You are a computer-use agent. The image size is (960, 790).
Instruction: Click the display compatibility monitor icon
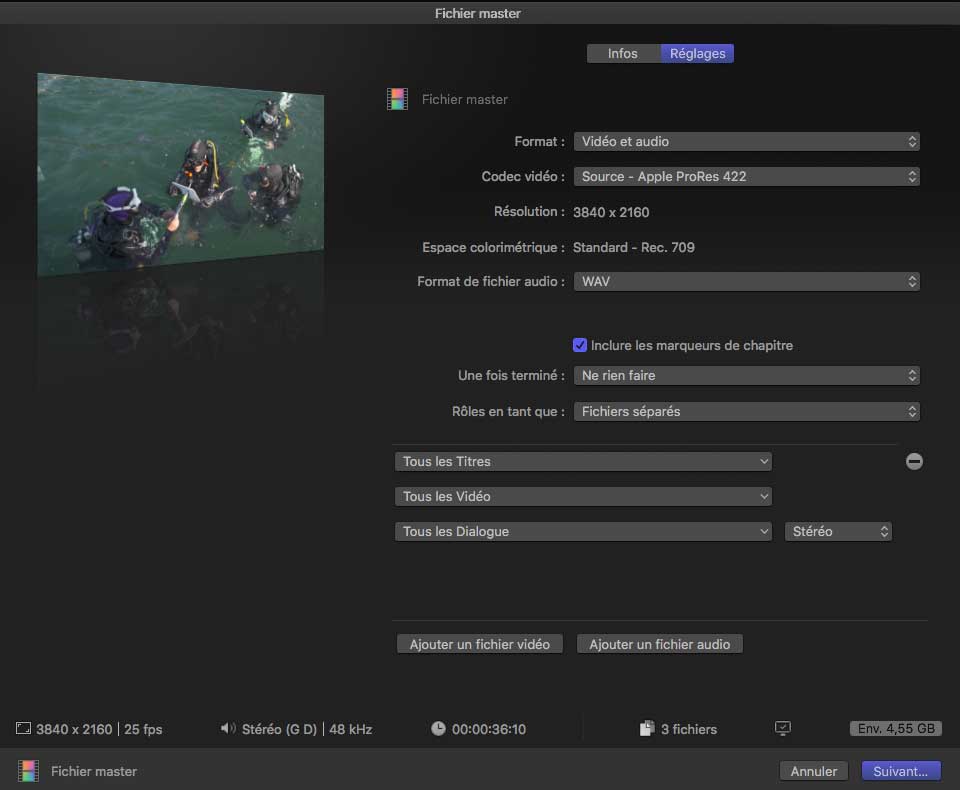(x=783, y=729)
